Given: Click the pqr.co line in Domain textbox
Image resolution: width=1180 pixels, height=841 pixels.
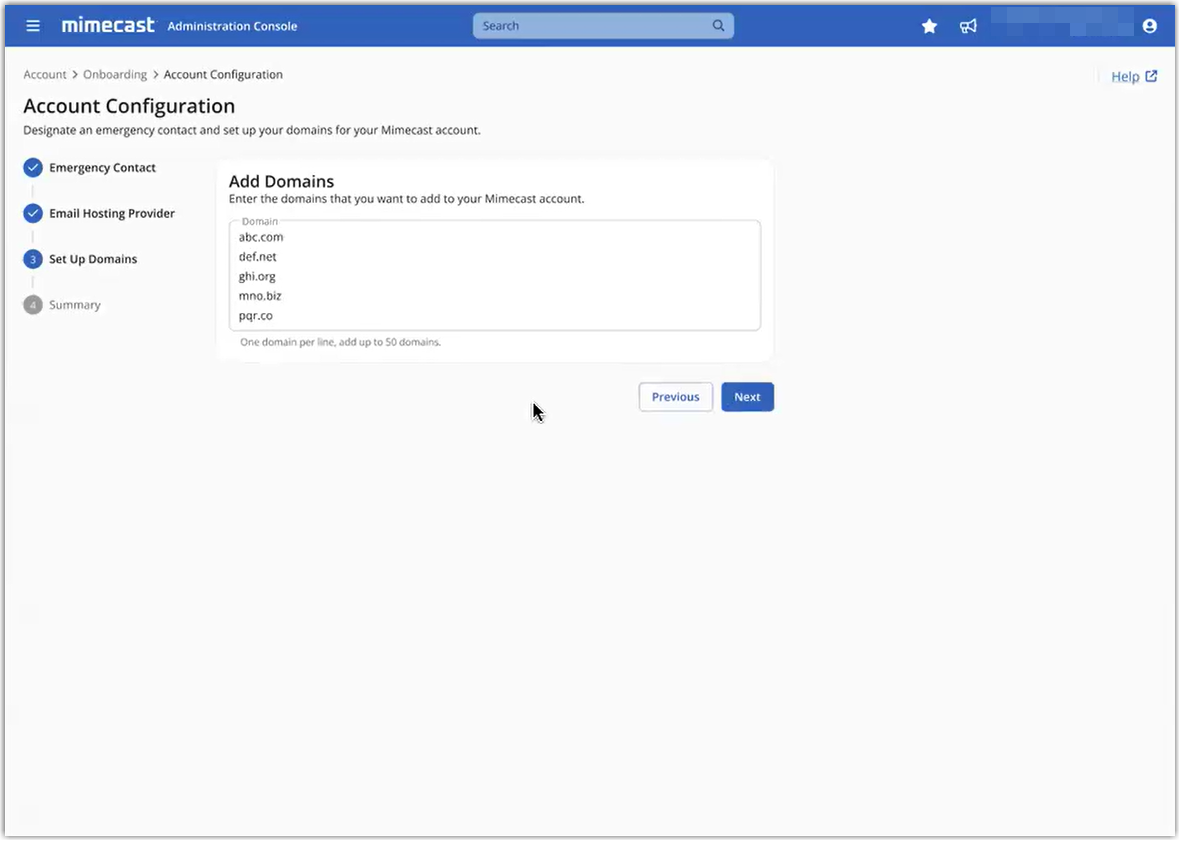Looking at the screenshot, I should (256, 316).
